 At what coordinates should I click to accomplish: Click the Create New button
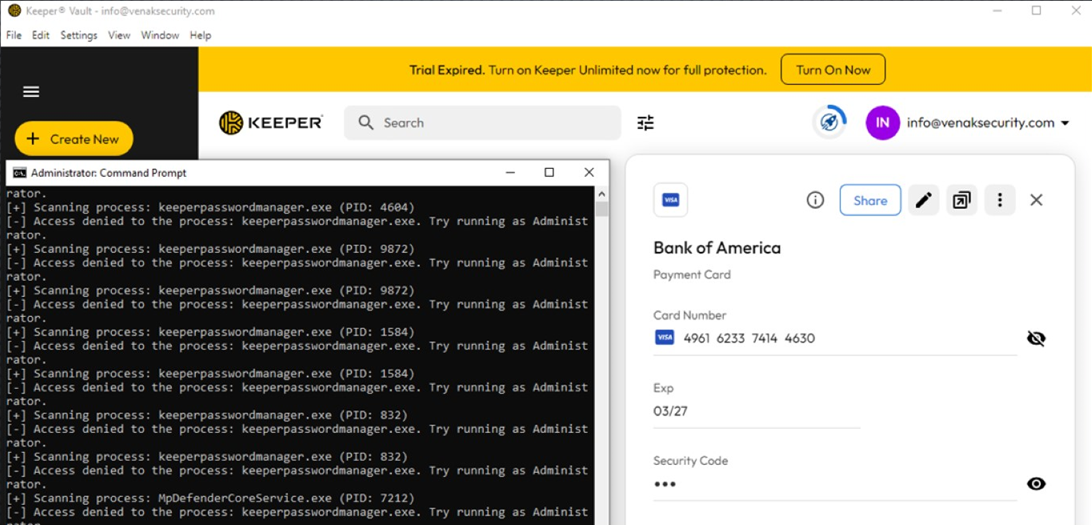tap(74, 139)
